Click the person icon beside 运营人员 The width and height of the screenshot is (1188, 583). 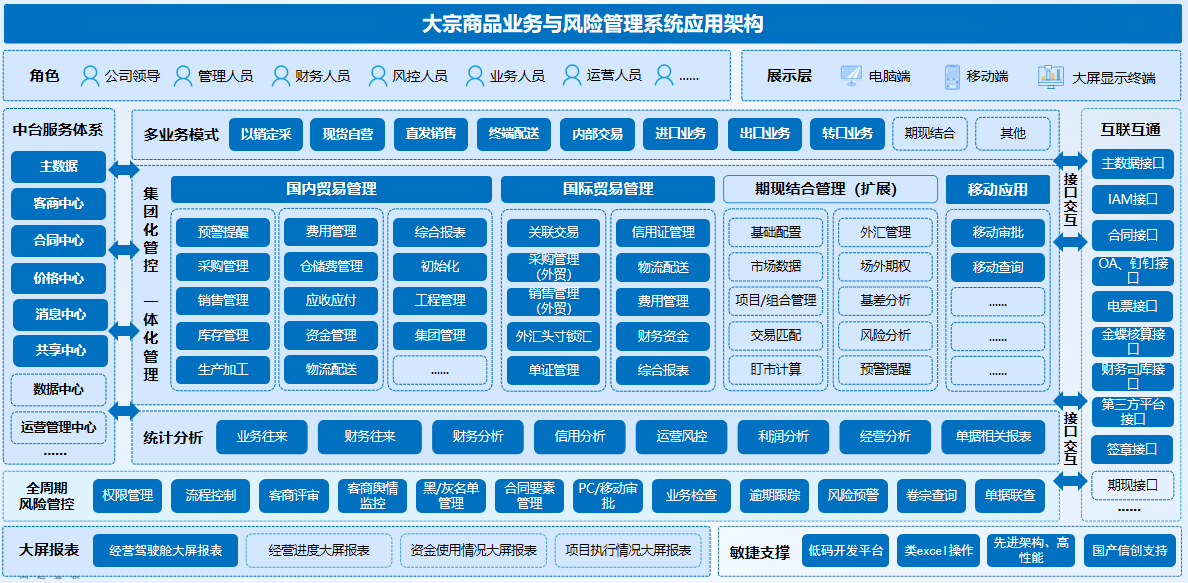572,75
